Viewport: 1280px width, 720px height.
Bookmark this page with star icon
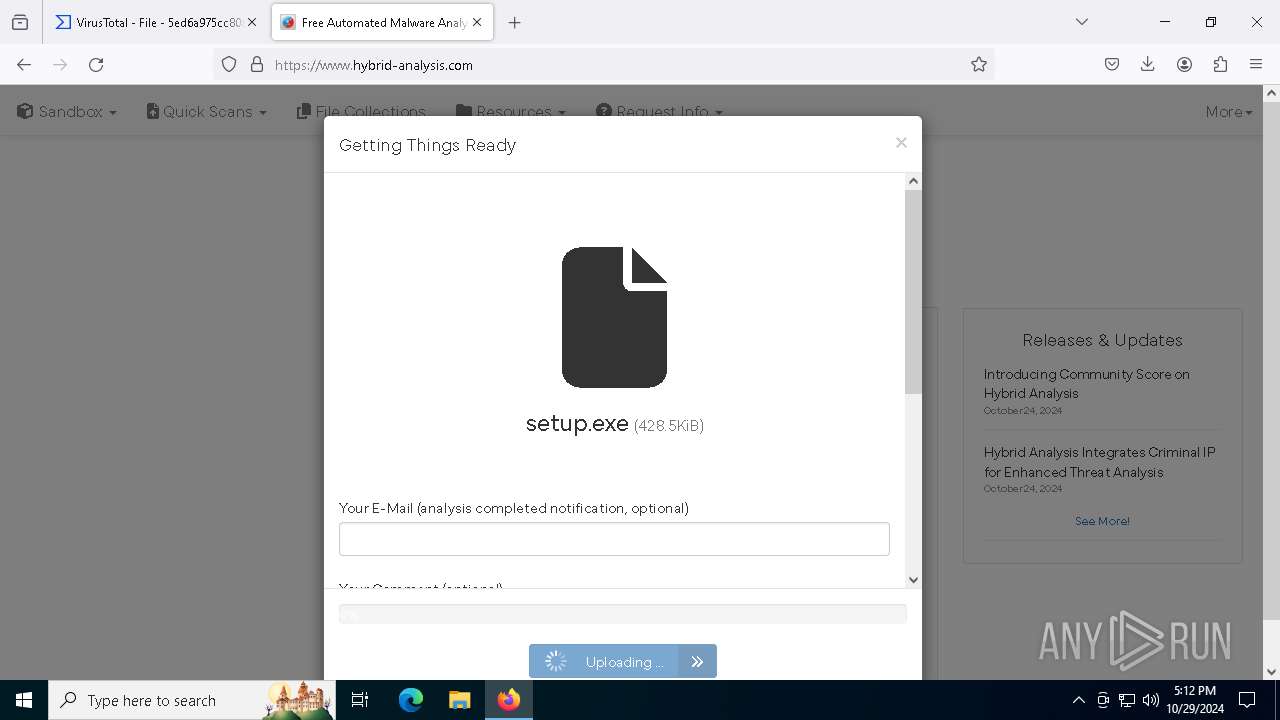(x=979, y=64)
